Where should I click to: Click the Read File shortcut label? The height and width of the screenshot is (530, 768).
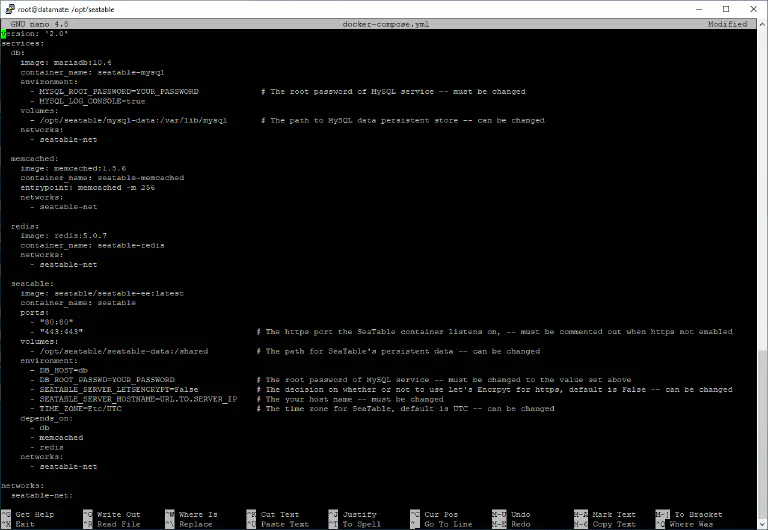[x=119, y=524]
